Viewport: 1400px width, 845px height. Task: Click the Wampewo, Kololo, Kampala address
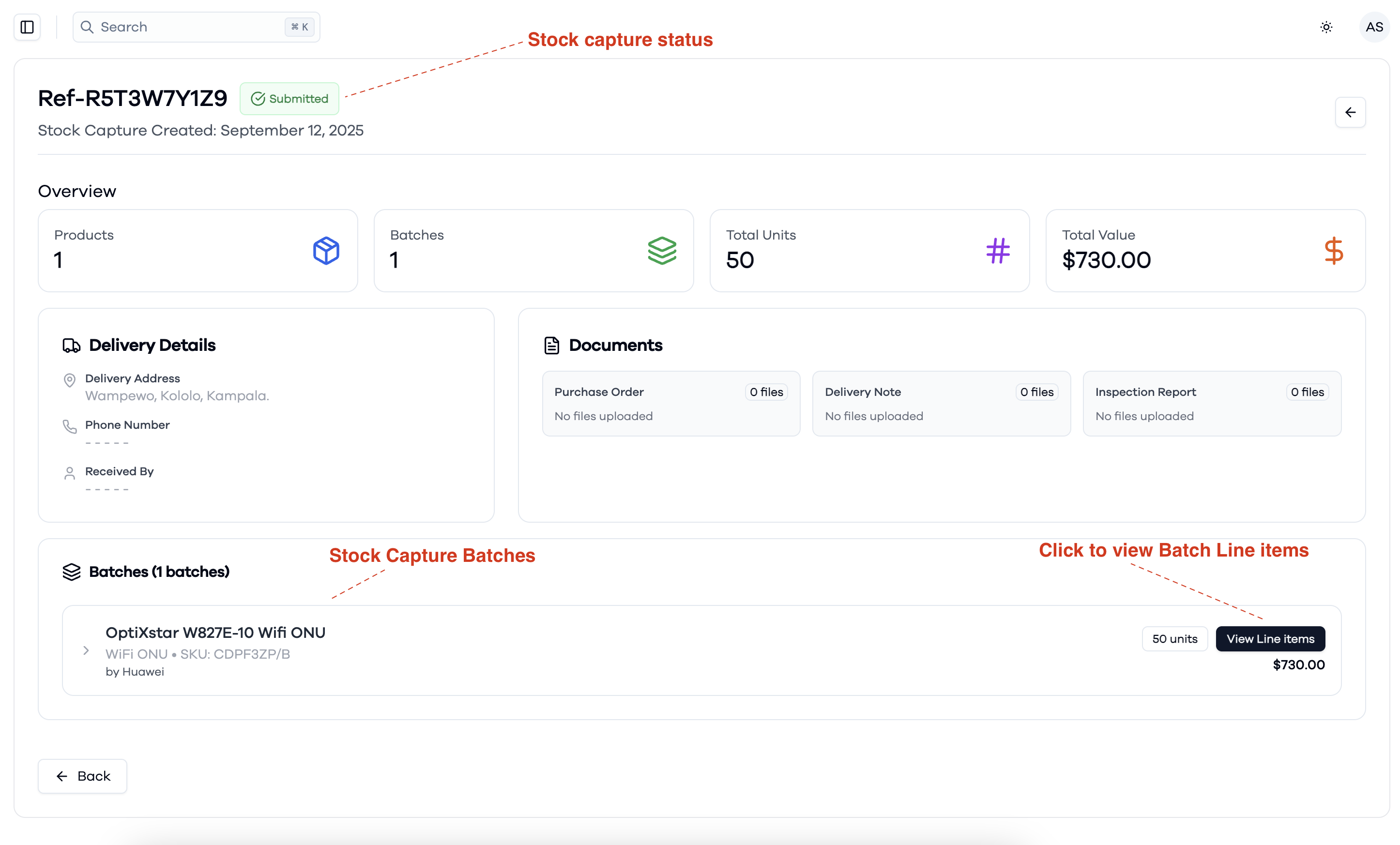177,396
